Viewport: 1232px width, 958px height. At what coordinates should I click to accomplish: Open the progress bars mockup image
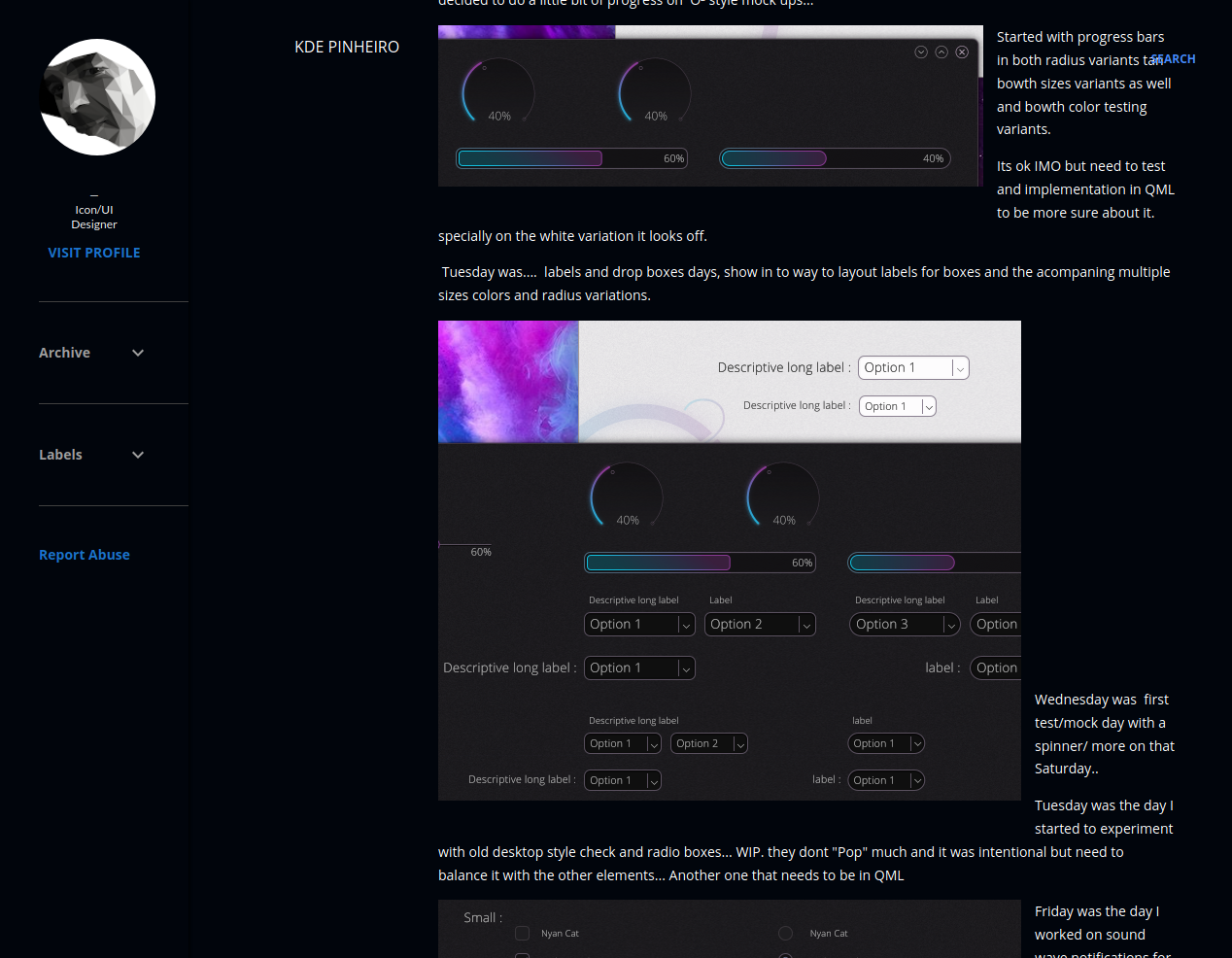point(710,106)
